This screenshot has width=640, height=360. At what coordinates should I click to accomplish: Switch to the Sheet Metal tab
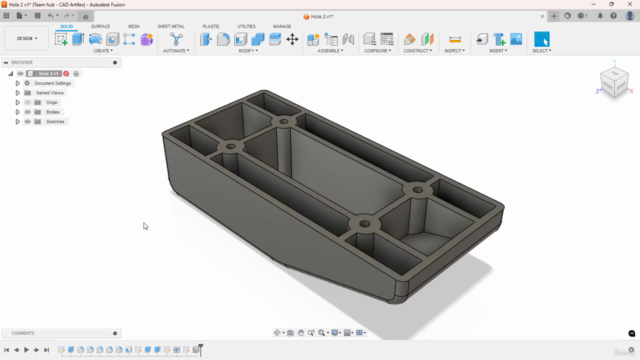(171, 26)
